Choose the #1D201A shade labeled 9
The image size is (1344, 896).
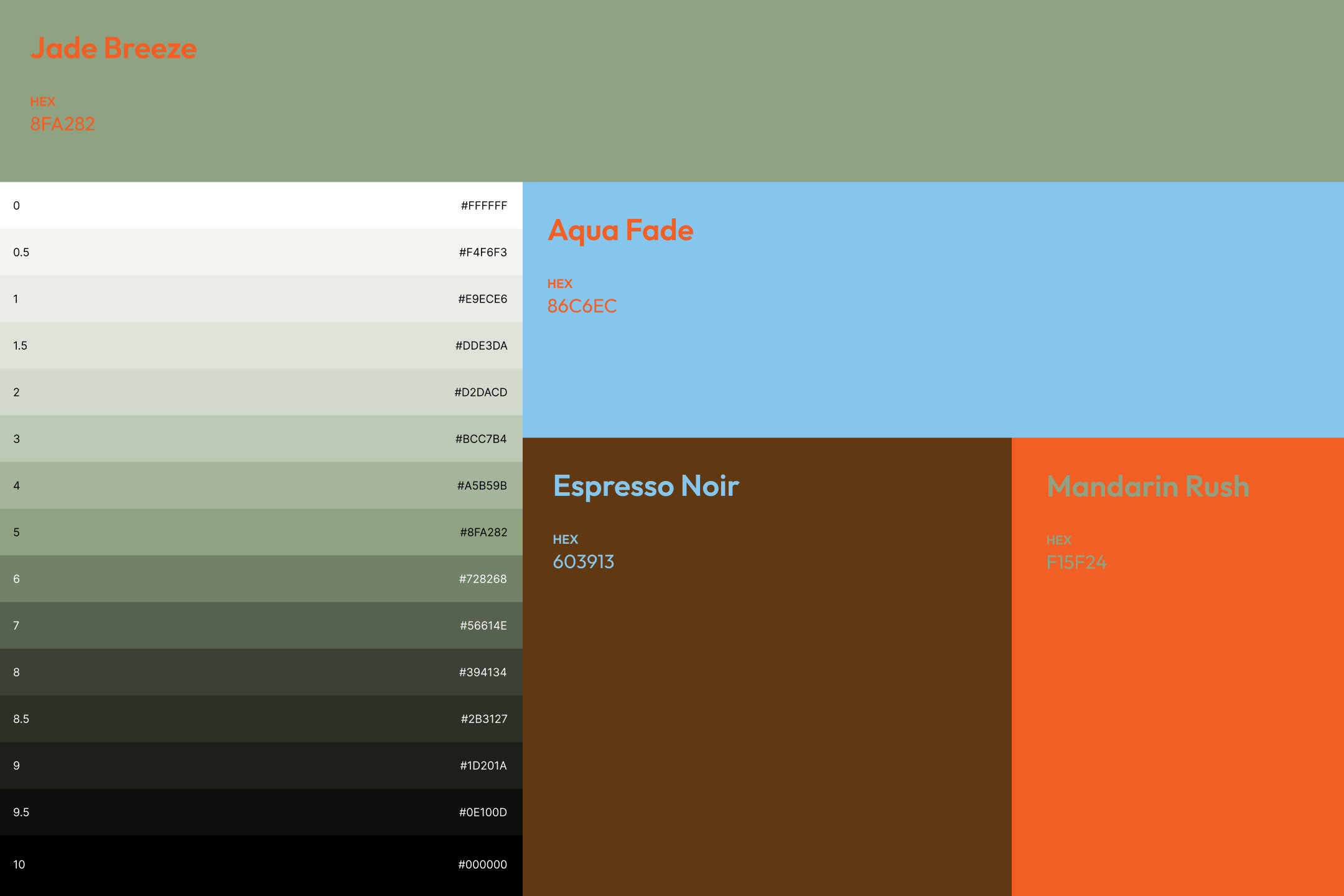pyautogui.click(x=261, y=765)
